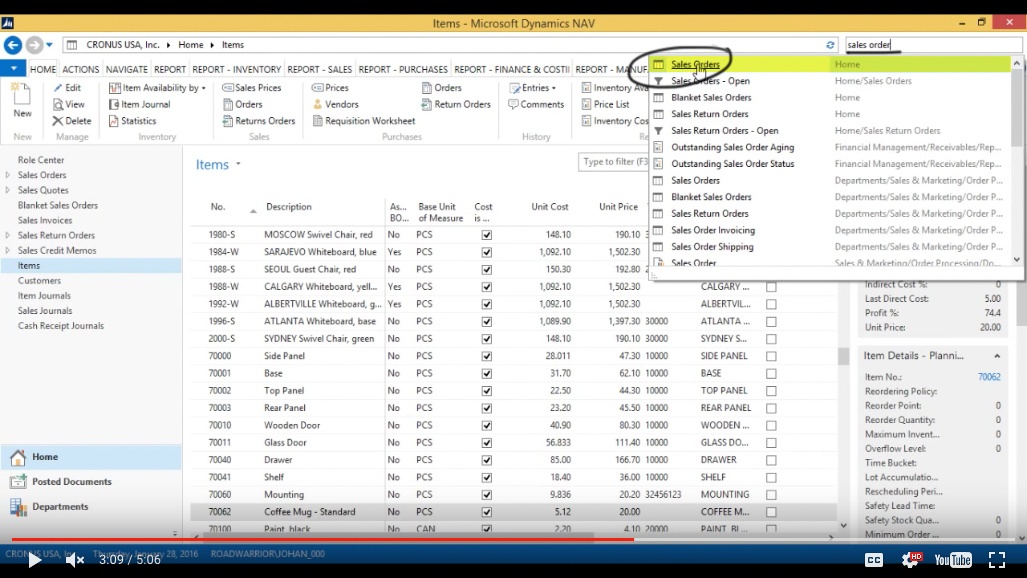Viewport: 1027px width, 578px height.
Task: Open the Requisition Worksheet
Action: click(366, 120)
